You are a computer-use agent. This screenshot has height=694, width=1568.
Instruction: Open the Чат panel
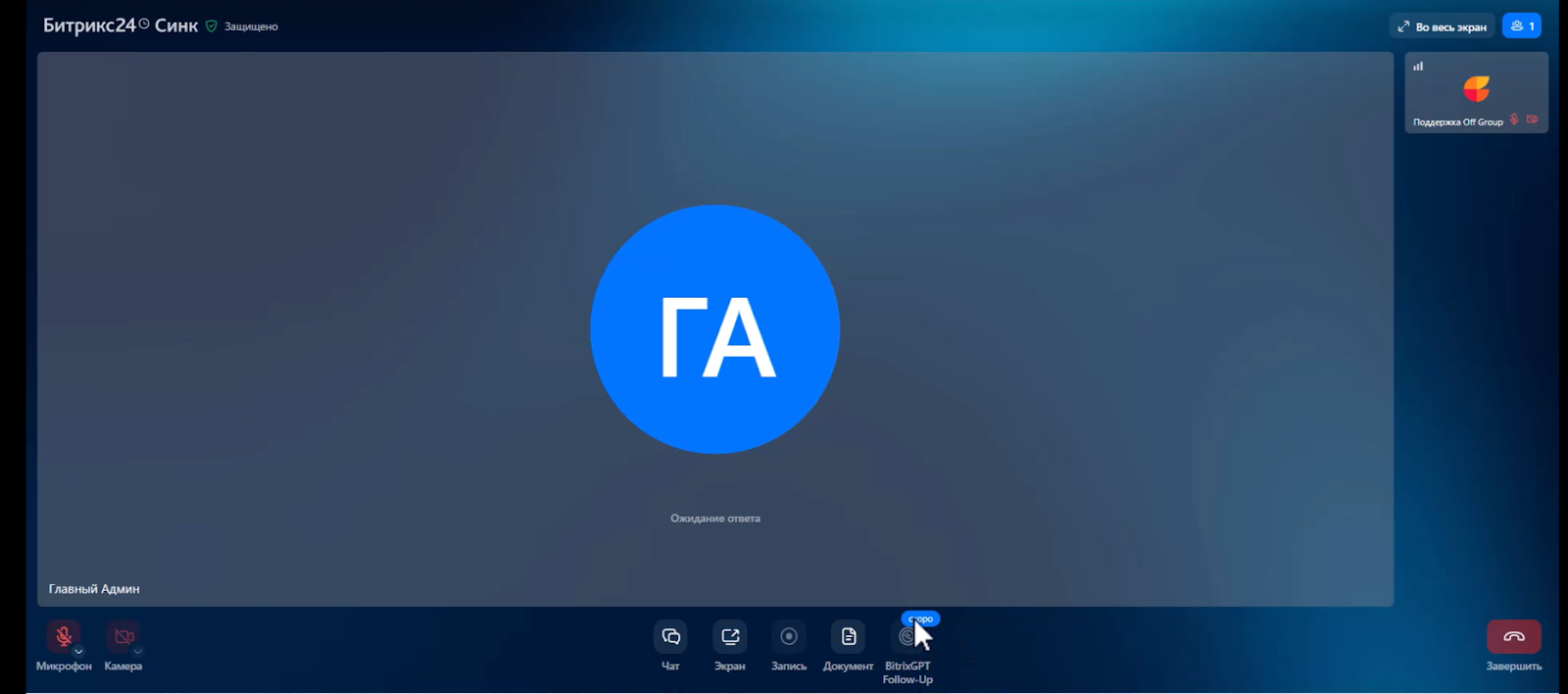(x=670, y=637)
